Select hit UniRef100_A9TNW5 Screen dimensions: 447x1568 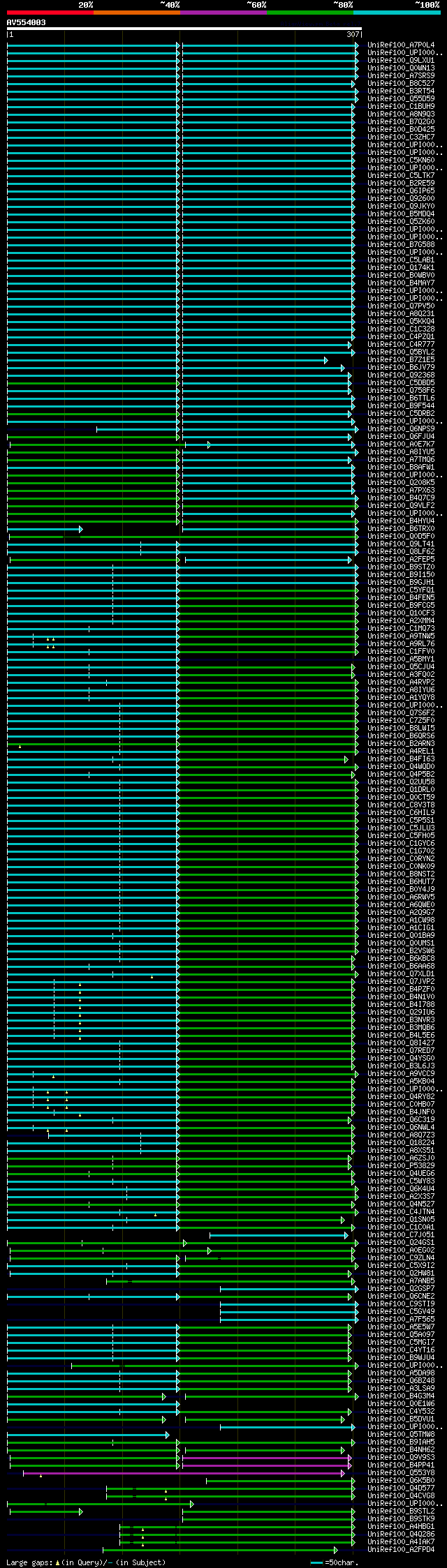[401, 636]
